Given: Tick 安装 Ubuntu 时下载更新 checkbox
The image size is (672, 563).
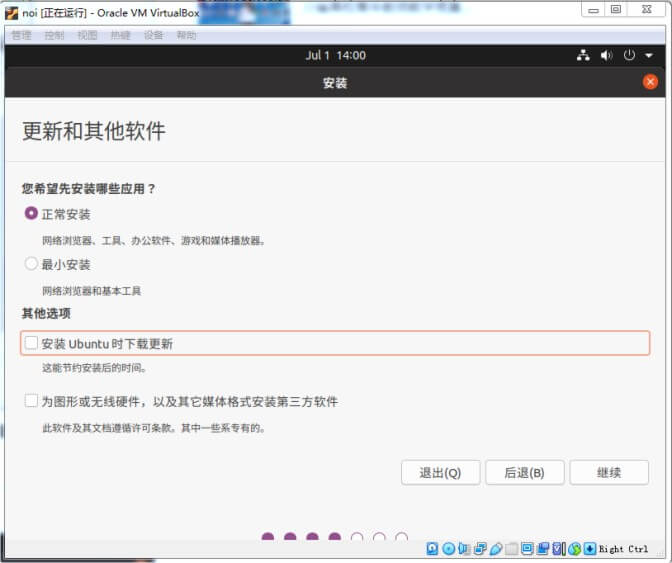Looking at the screenshot, I should (x=31, y=343).
